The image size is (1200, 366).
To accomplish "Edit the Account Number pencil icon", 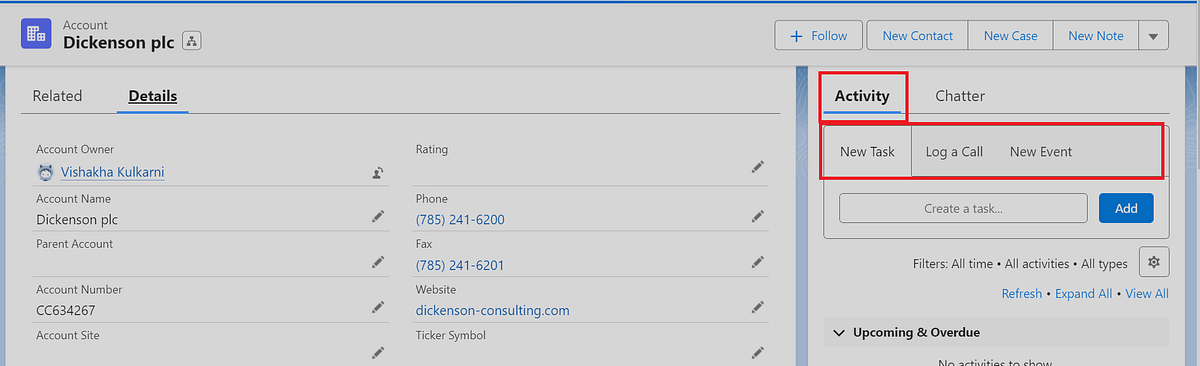I will point(377,307).
